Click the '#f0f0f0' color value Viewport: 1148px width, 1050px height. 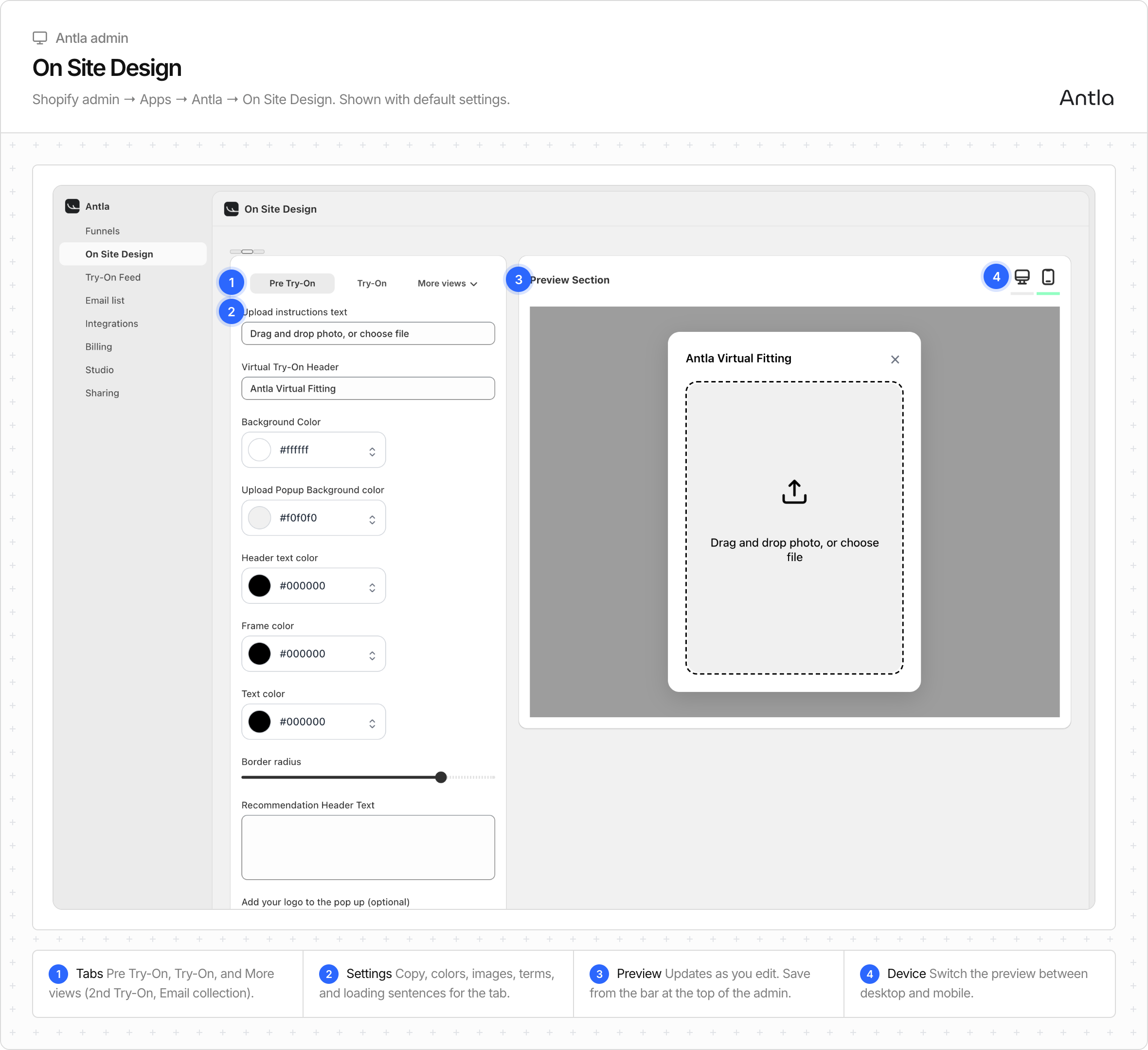[x=298, y=518]
